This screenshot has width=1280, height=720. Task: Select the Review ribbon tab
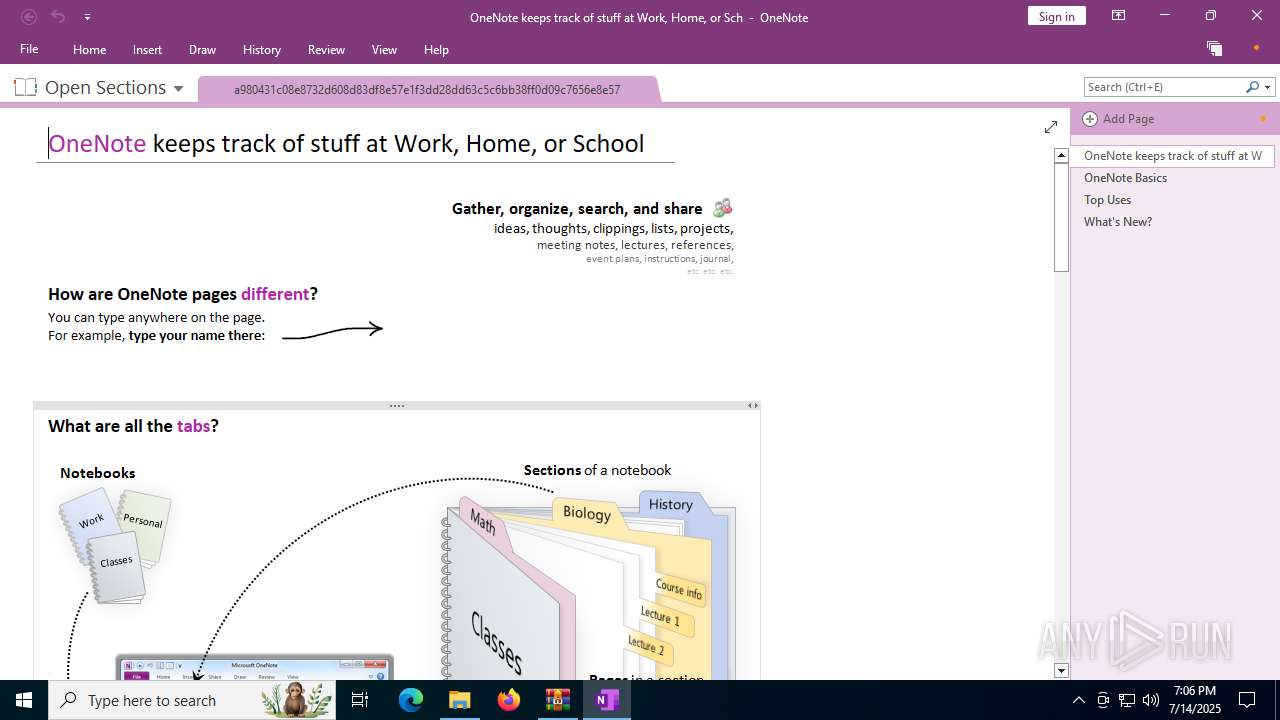(x=326, y=49)
